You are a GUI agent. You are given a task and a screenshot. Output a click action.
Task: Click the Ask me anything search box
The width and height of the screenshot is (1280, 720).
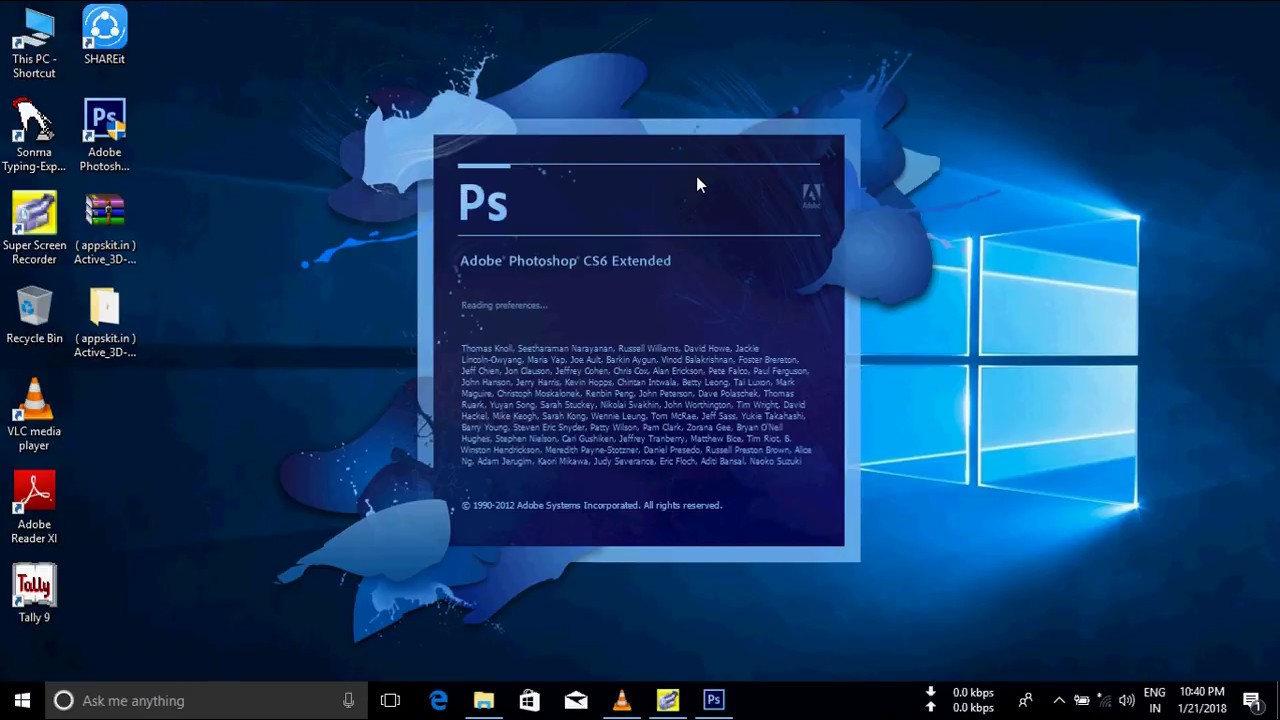[207, 701]
